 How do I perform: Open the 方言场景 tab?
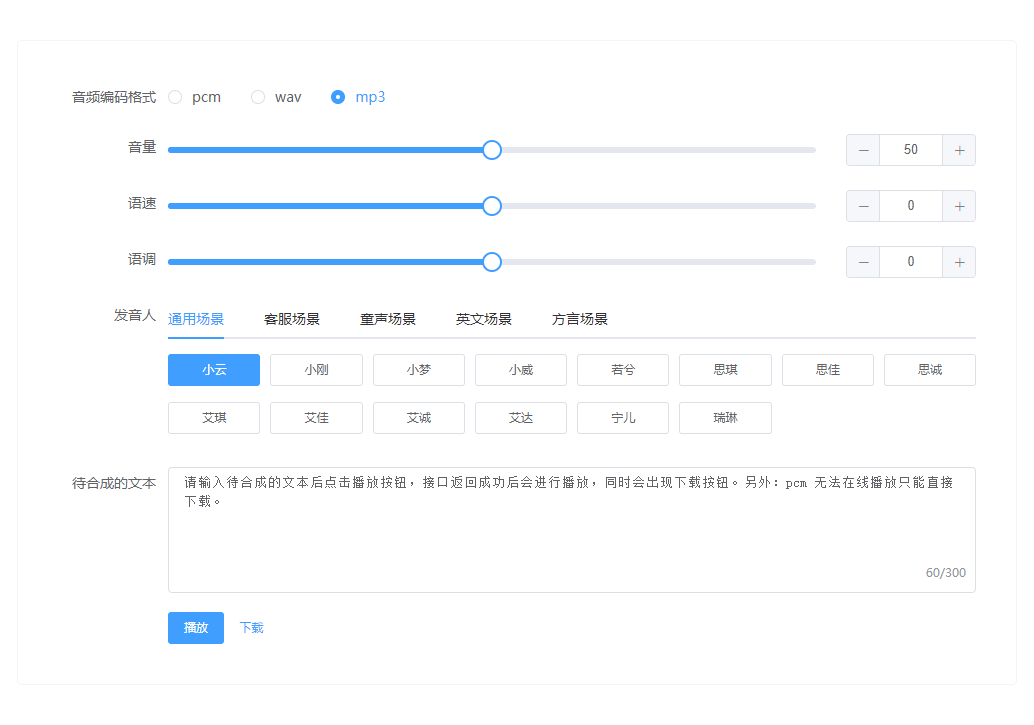tap(580, 320)
